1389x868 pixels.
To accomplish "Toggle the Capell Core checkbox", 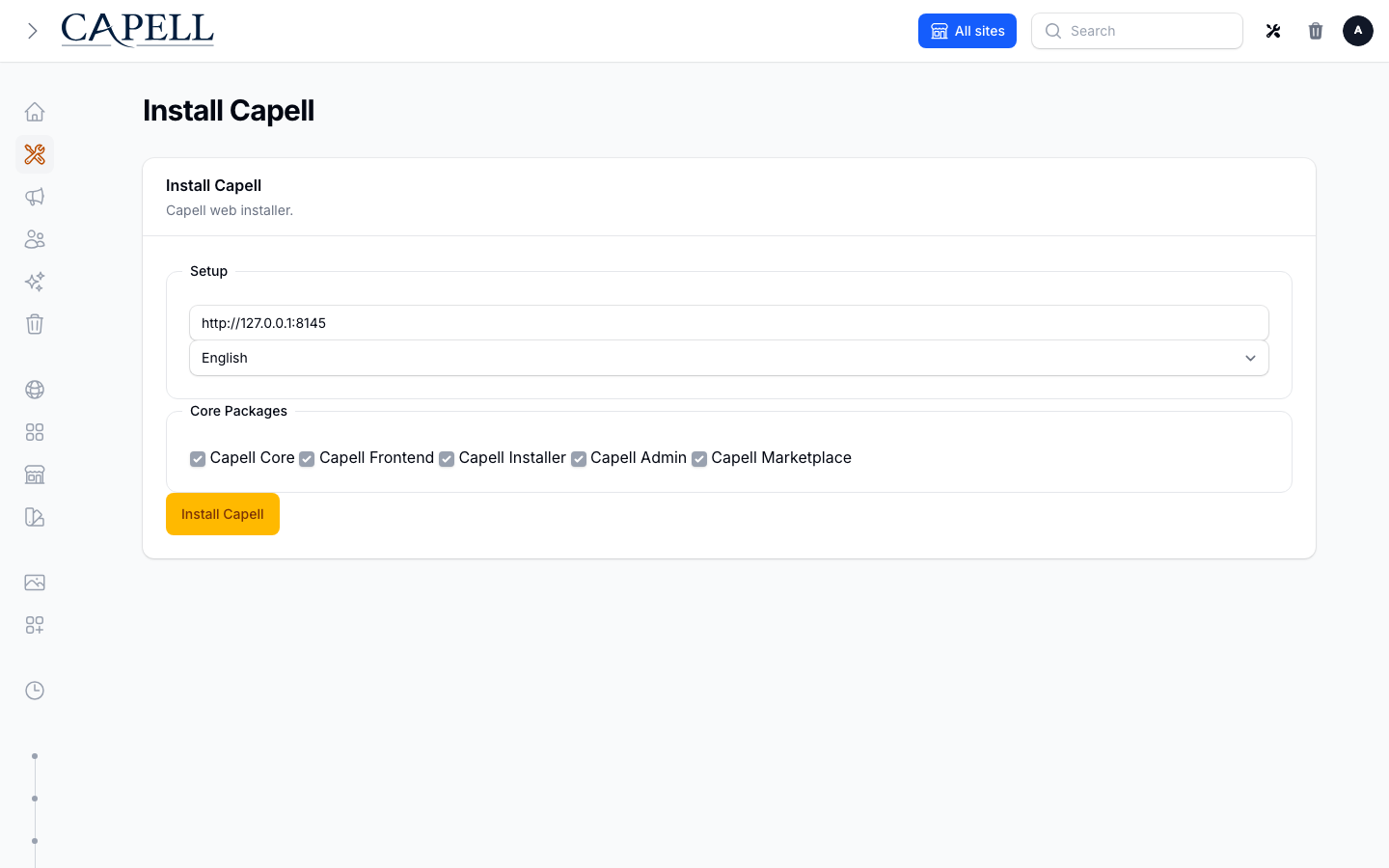I will (198, 459).
